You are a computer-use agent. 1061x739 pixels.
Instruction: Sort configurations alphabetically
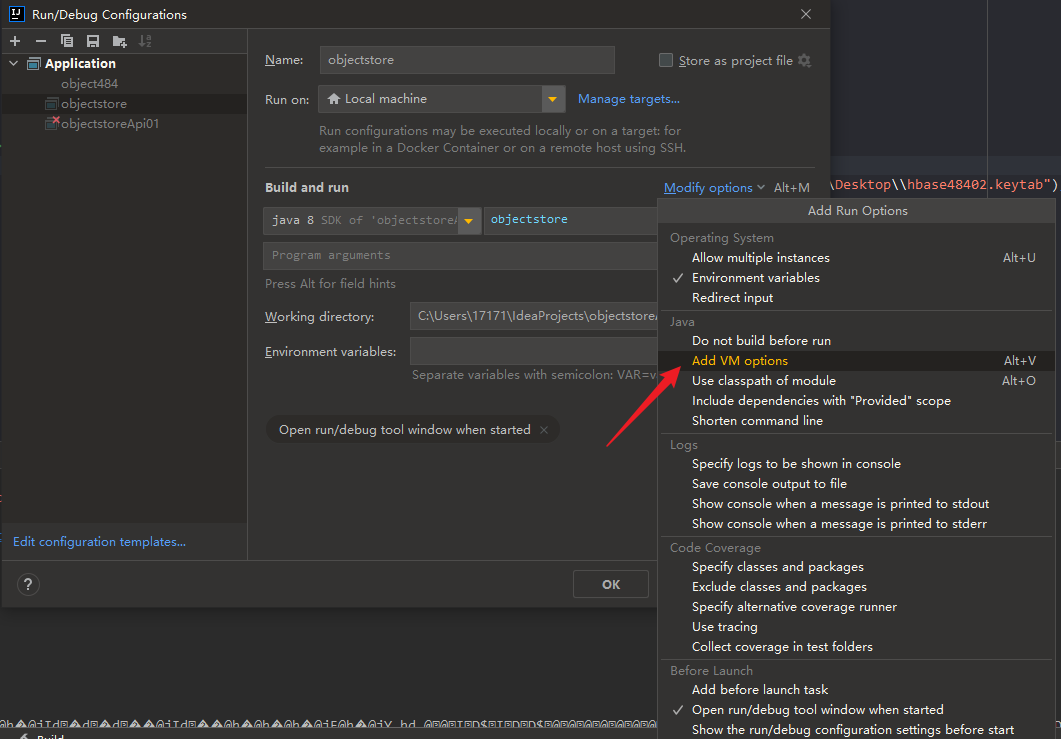[146, 41]
